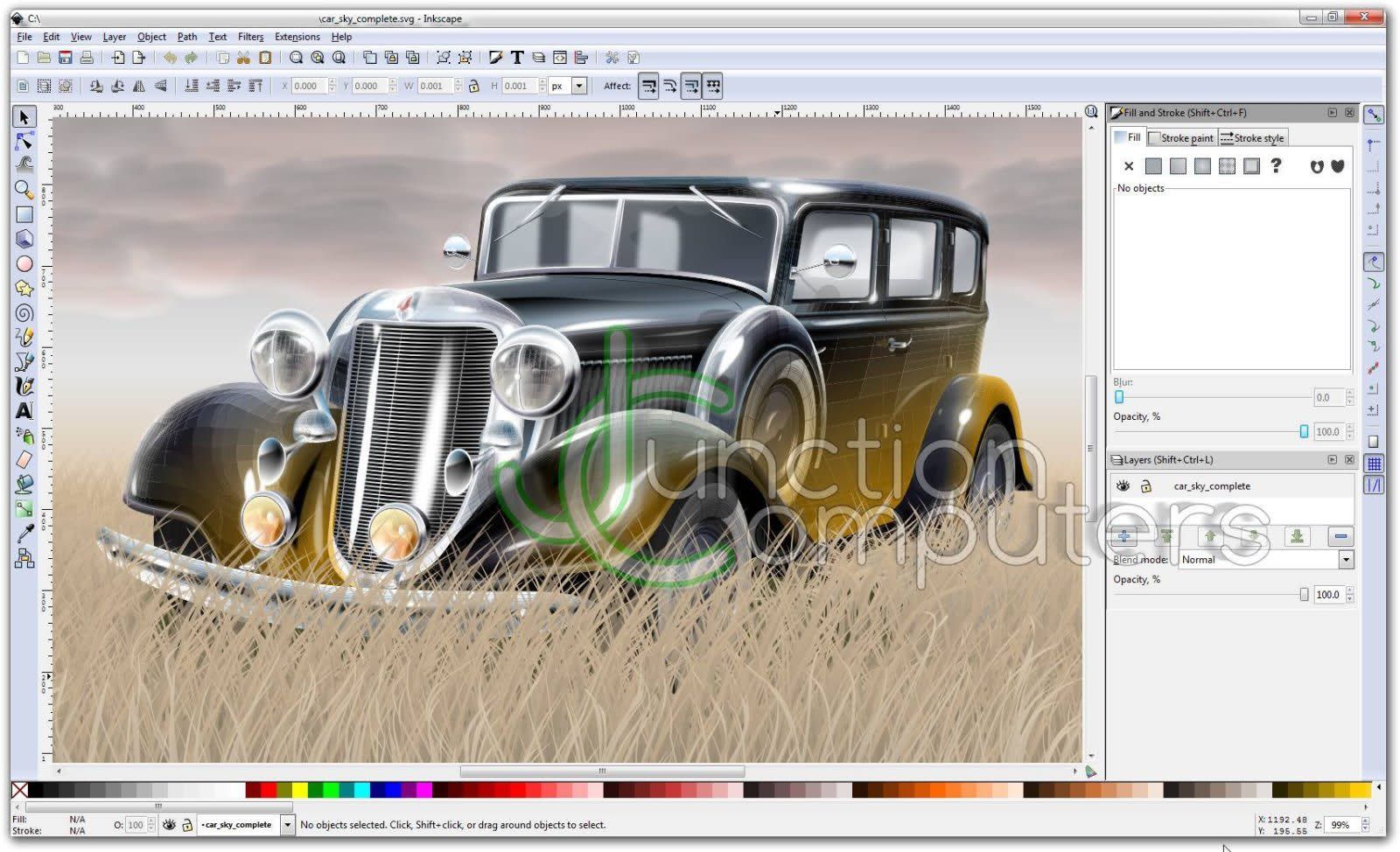Toggle lock on car_sky_complete layer
Image resolution: width=1400 pixels, height=852 pixels.
pyautogui.click(x=1145, y=486)
